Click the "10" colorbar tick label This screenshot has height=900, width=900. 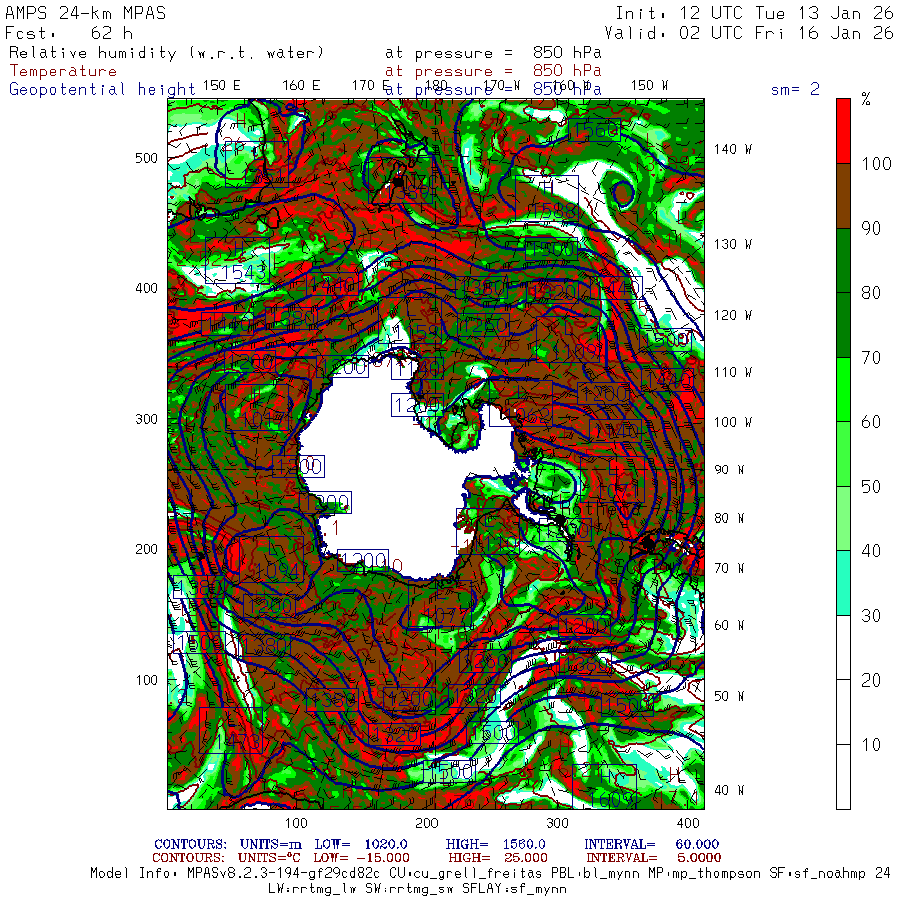click(871, 745)
